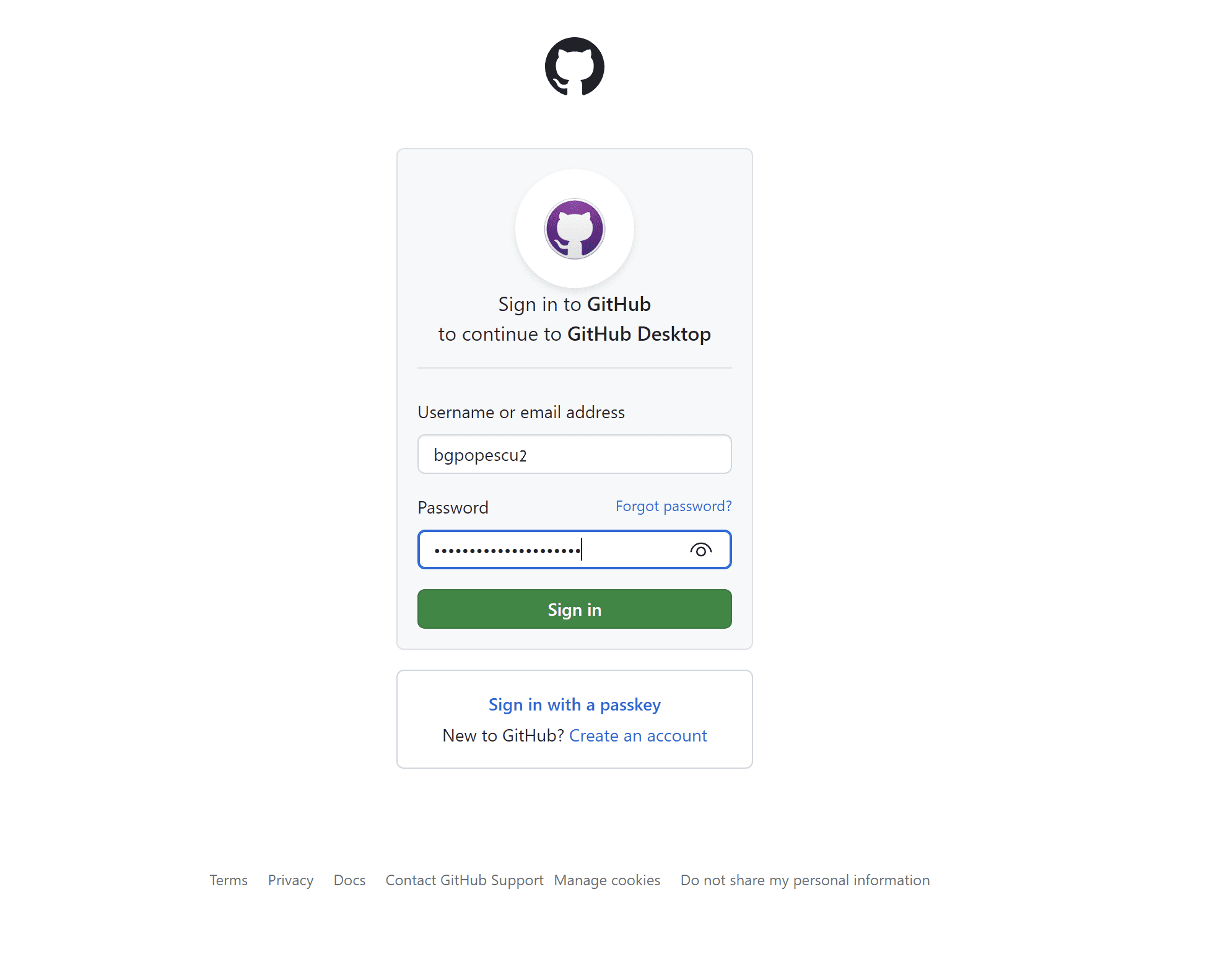Choose Sign in with a passkey

click(x=574, y=705)
